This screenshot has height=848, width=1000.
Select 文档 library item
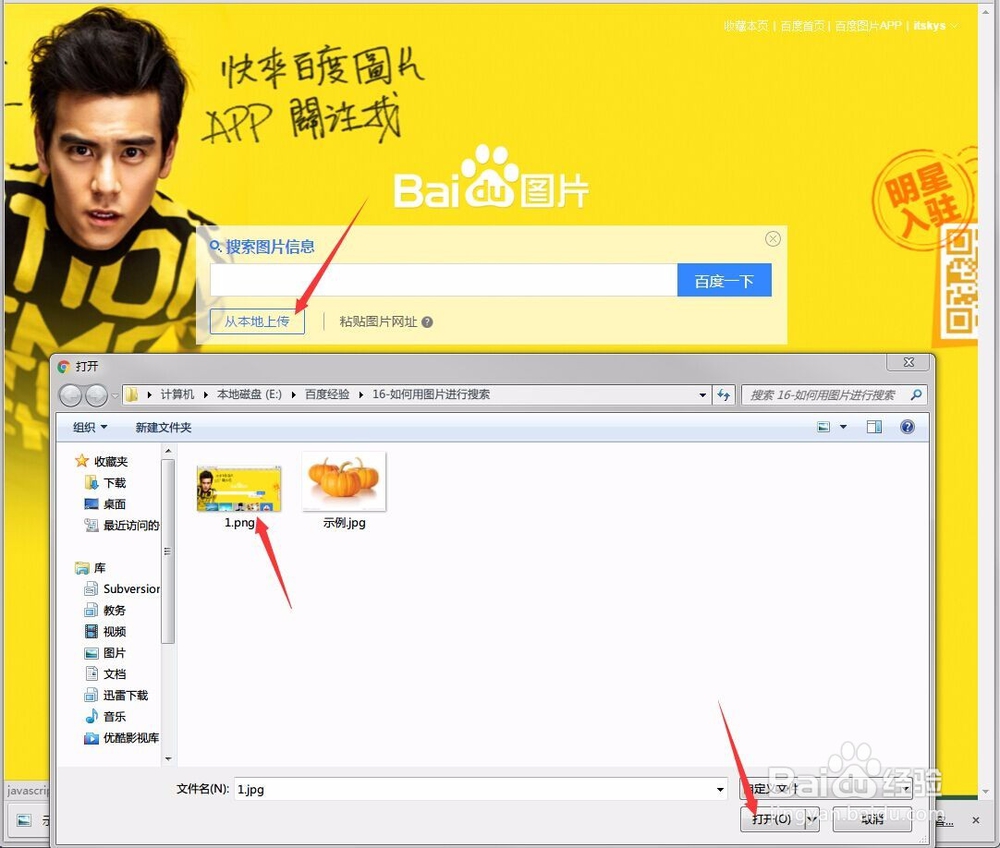tap(106, 674)
